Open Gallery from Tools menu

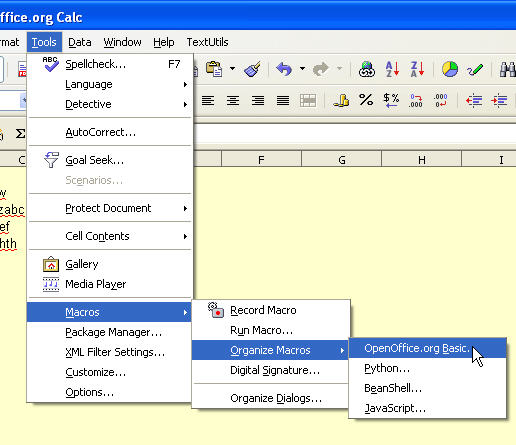pos(110,264)
